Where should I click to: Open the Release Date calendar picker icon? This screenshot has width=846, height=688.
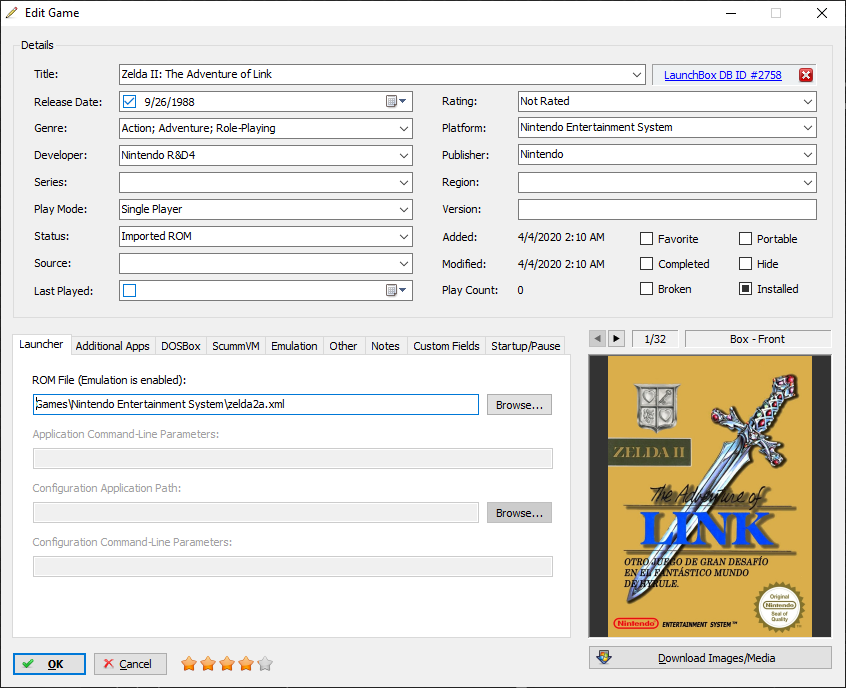click(x=396, y=101)
